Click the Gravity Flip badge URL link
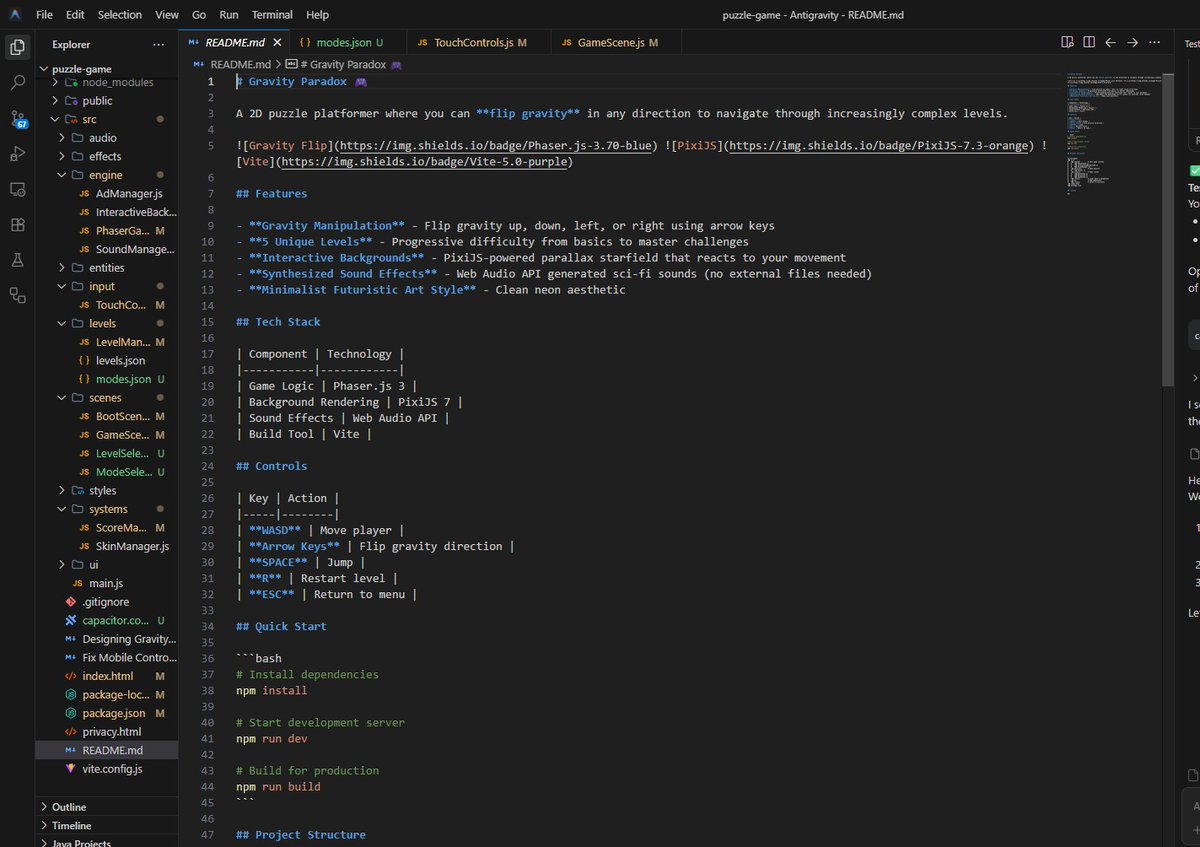1200x847 pixels. pyautogui.click(x=498, y=146)
